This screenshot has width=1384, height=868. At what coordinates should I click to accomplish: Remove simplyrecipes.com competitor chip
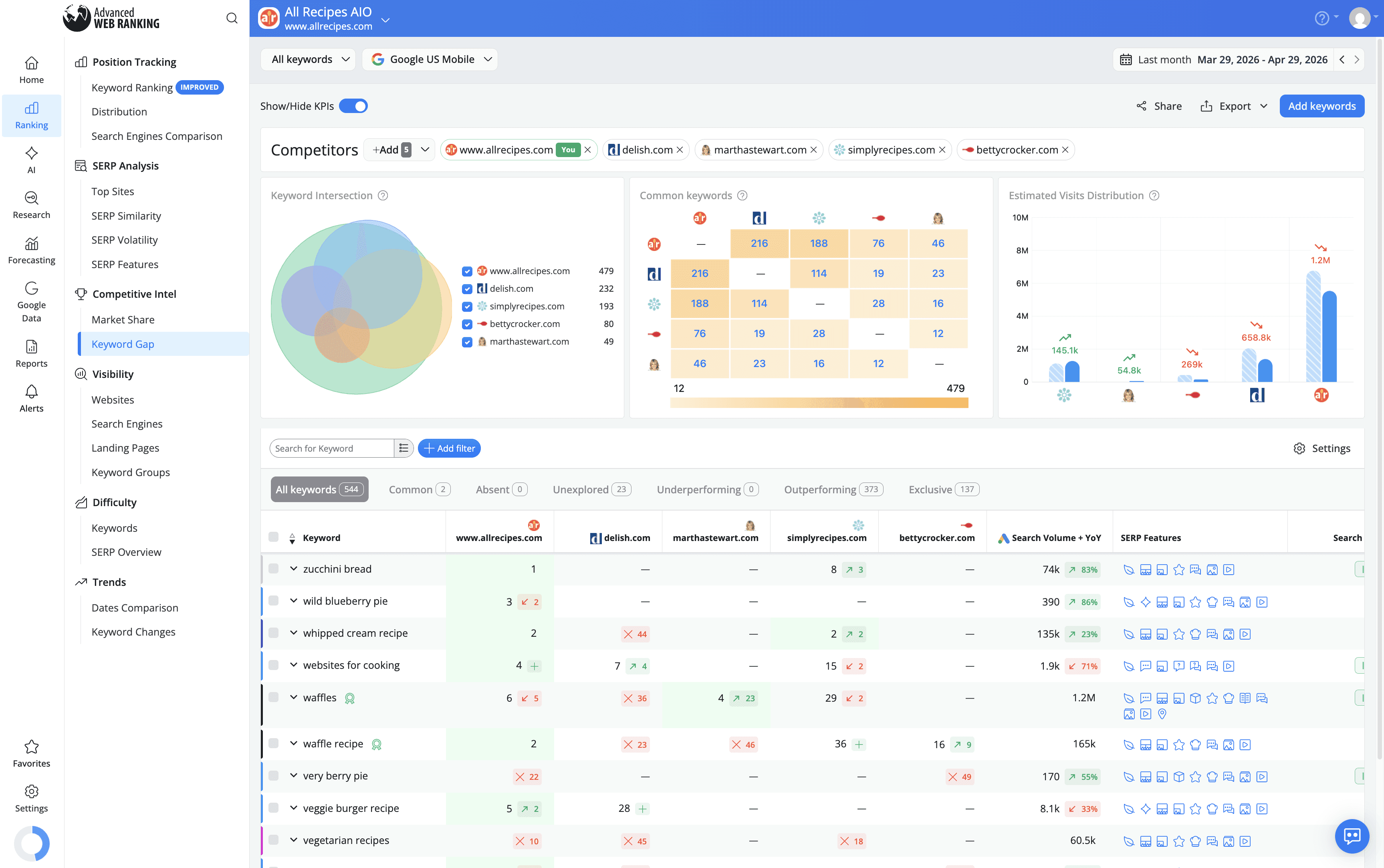click(942, 150)
